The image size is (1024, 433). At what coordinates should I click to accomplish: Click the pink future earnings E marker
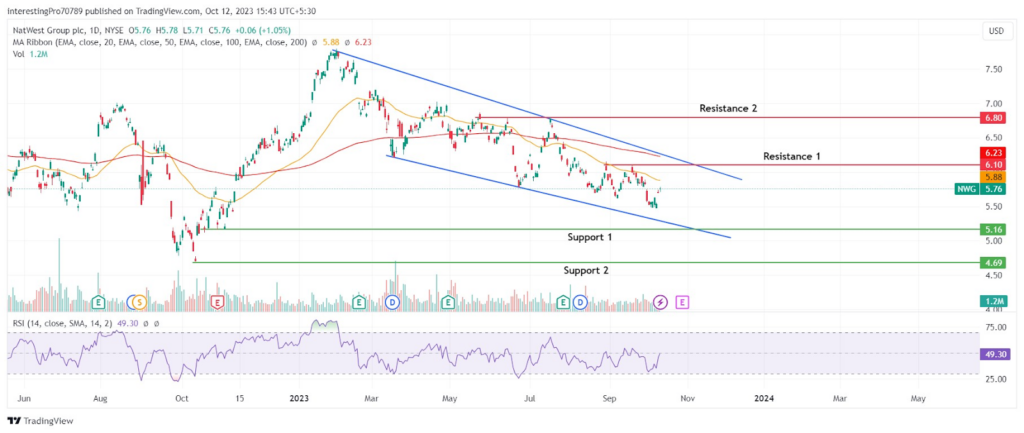point(682,302)
